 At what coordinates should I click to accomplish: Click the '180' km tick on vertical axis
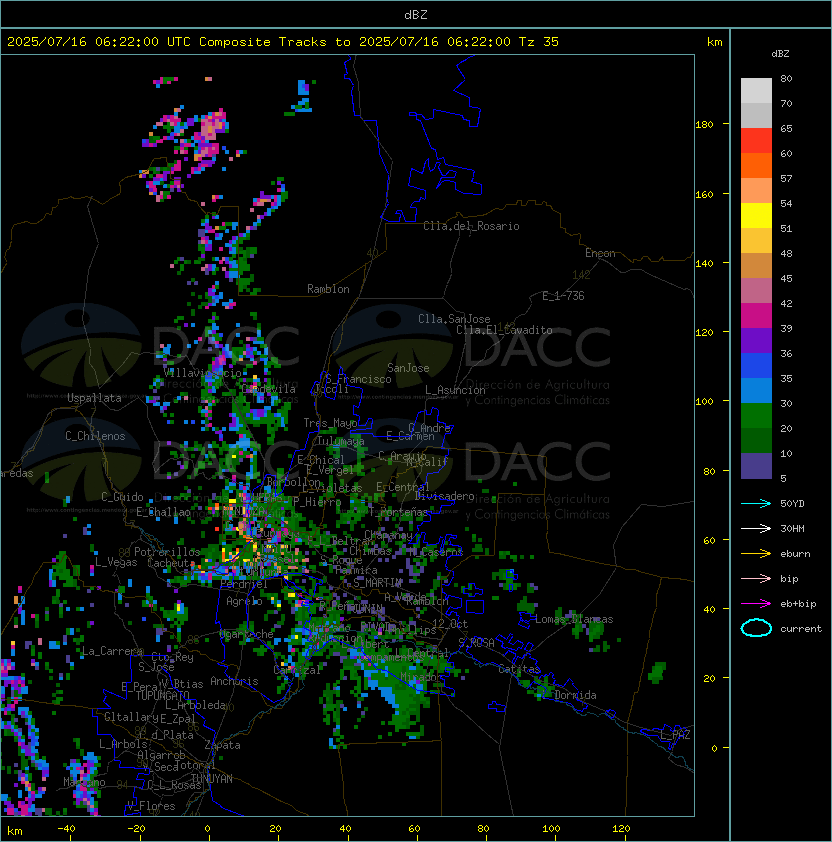click(x=704, y=124)
